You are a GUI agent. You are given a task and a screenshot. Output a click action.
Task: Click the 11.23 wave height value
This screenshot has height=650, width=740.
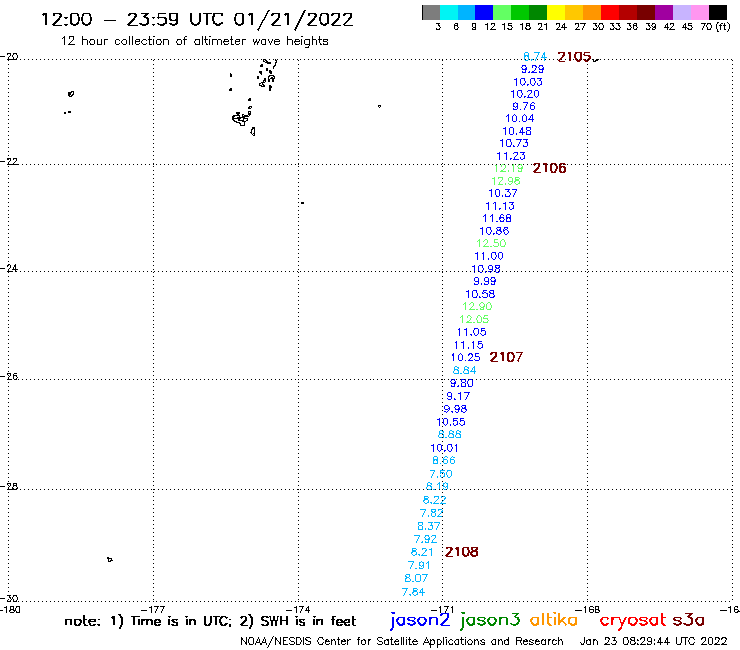[x=511, y=156]
